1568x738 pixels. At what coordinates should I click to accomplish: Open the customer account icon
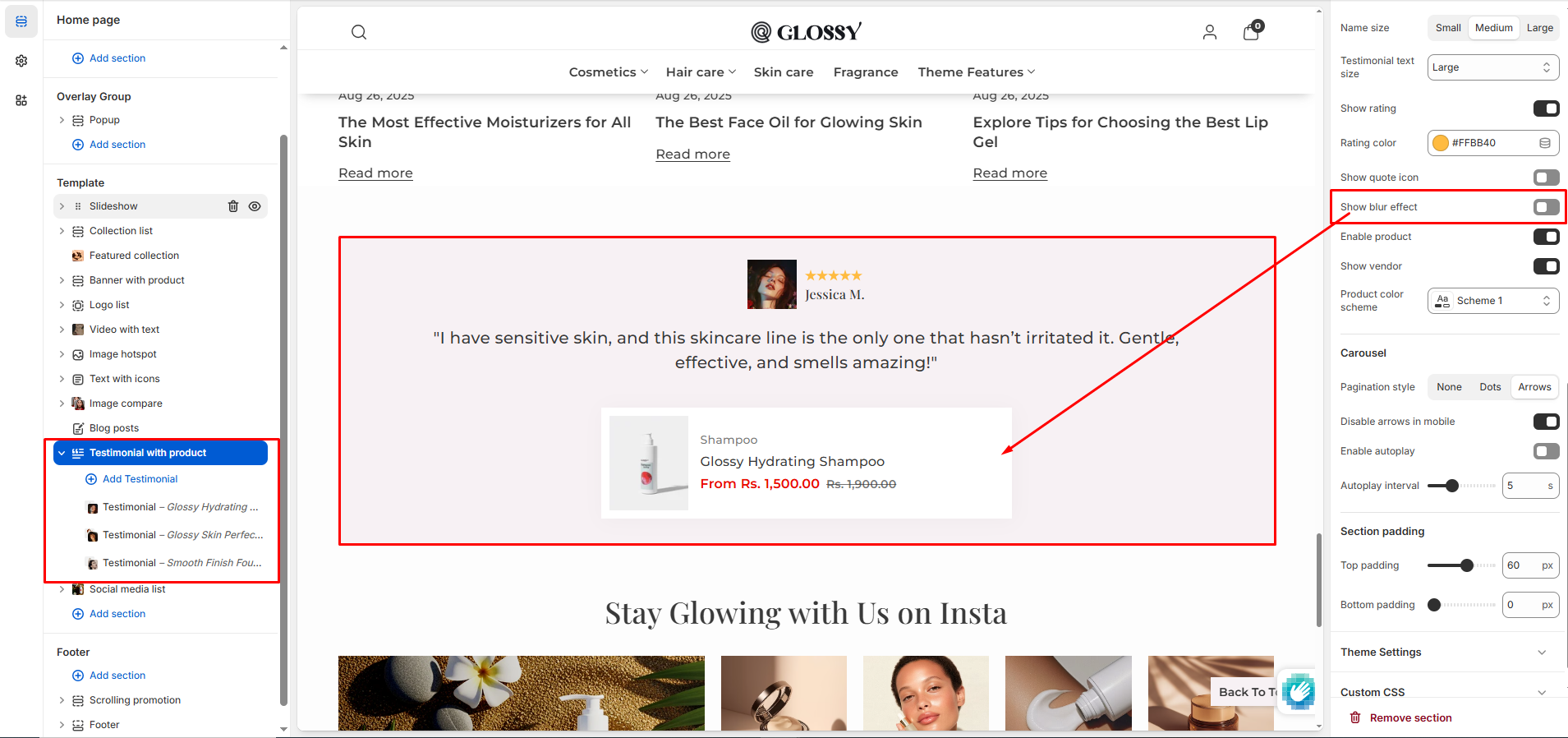point(1210,32)
